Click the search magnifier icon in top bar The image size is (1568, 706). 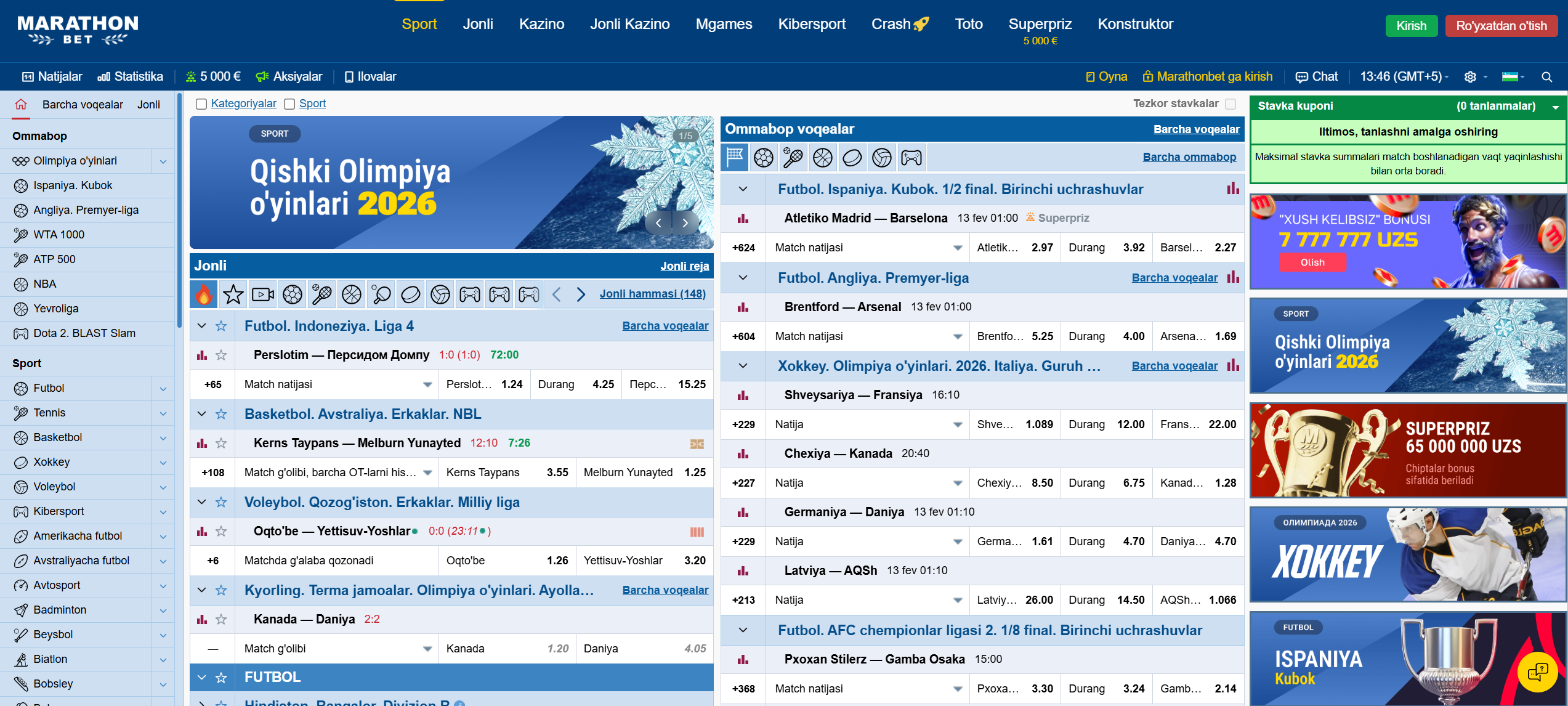tap(1546, 77)
